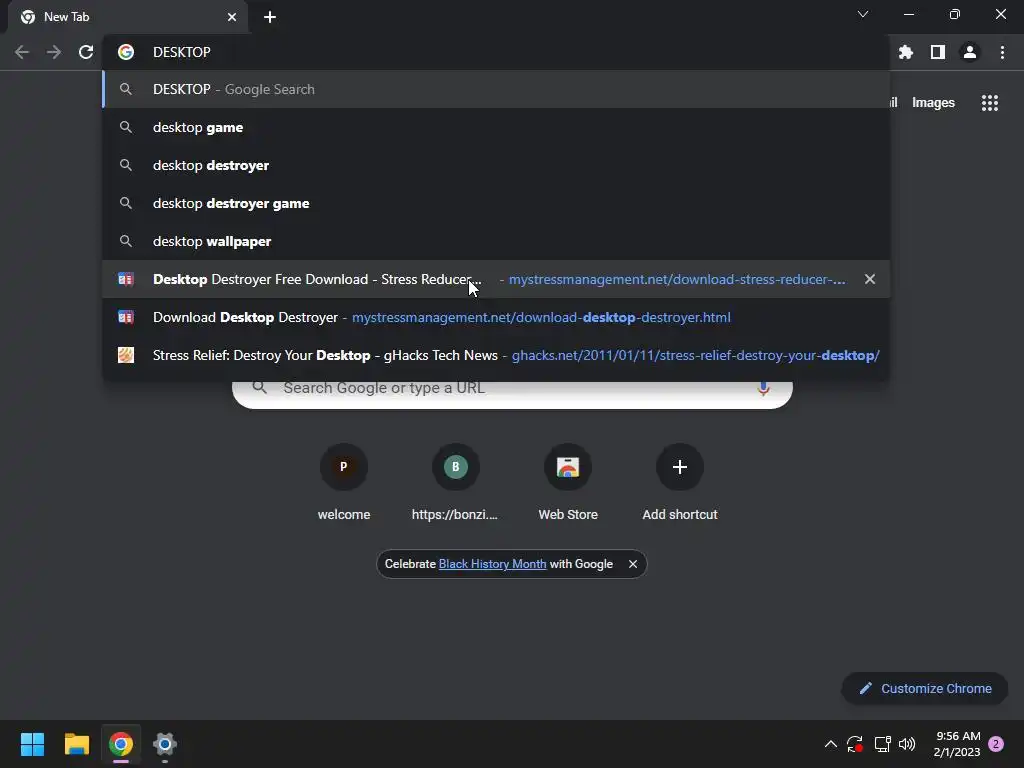Open the clock showing 9:56 AM

pyautogui.click(x=957, y=744)
